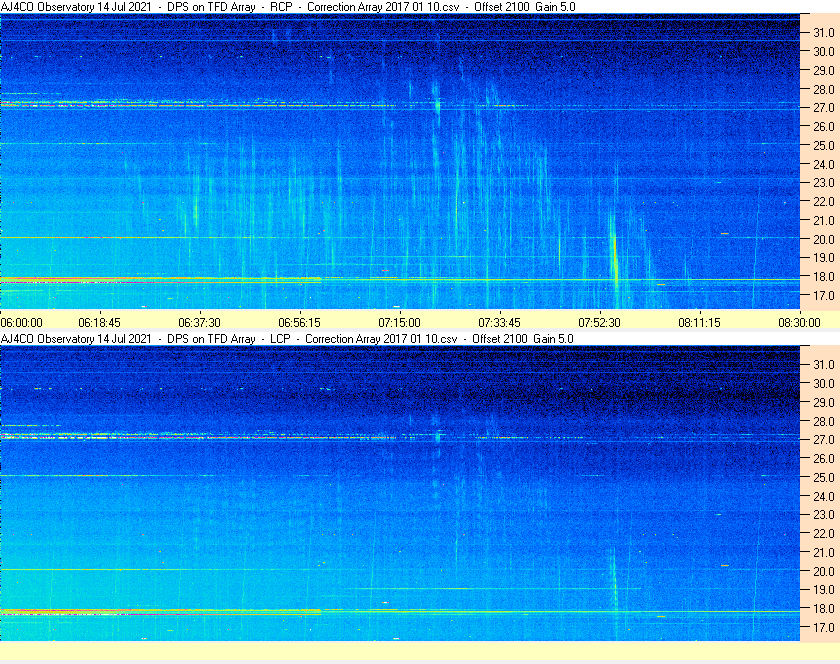The height and width of the screenshot is (664, 840).
Task: Click the 24.0 frequency label in RCP panel
Action: click(x=824, y=164)
